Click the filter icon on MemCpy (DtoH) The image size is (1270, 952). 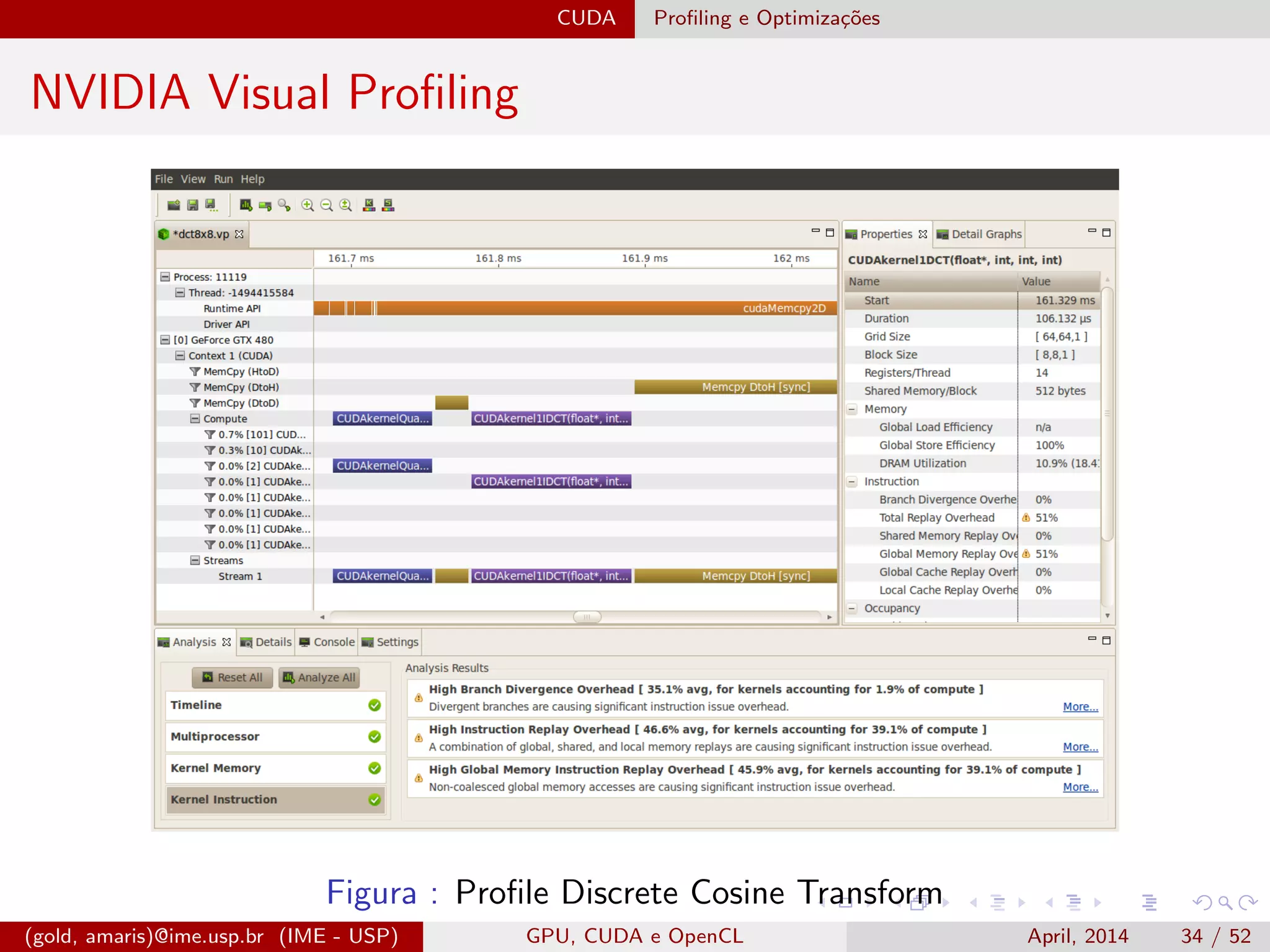coord(195,387)
